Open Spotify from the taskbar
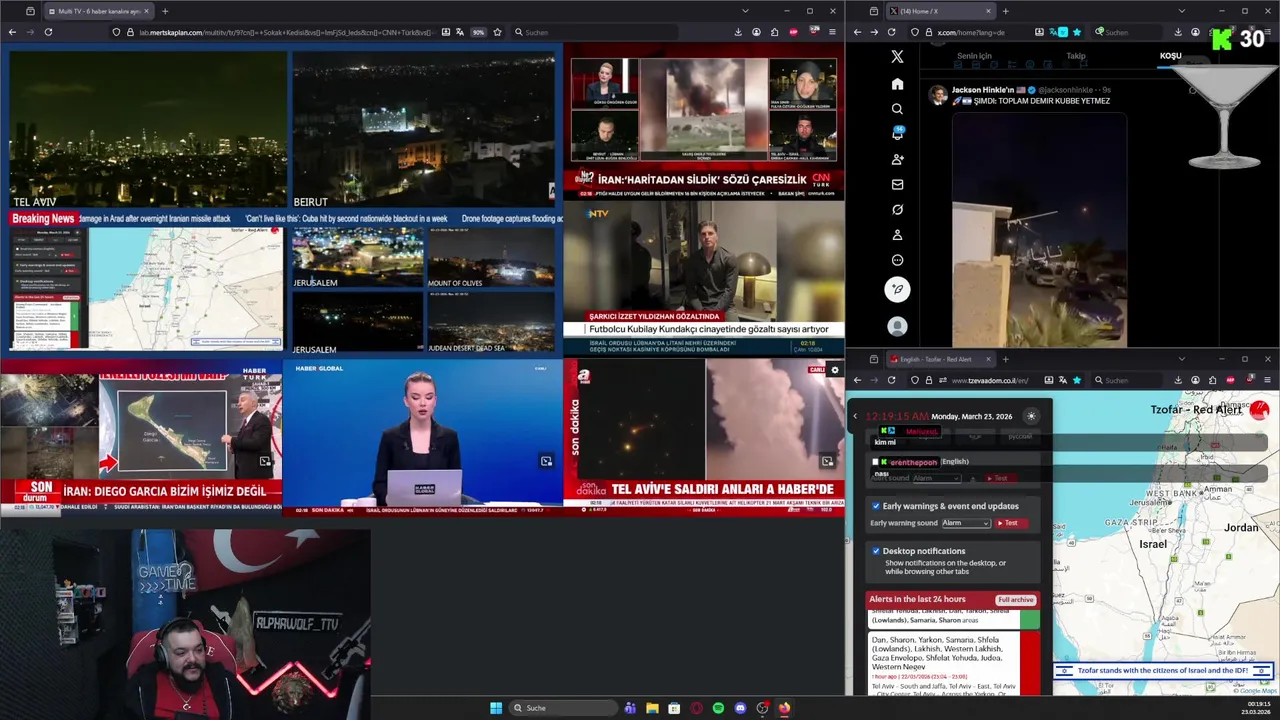Image resolution: width=1280 pixels, height=720 pixels. [x=718, y=708]
